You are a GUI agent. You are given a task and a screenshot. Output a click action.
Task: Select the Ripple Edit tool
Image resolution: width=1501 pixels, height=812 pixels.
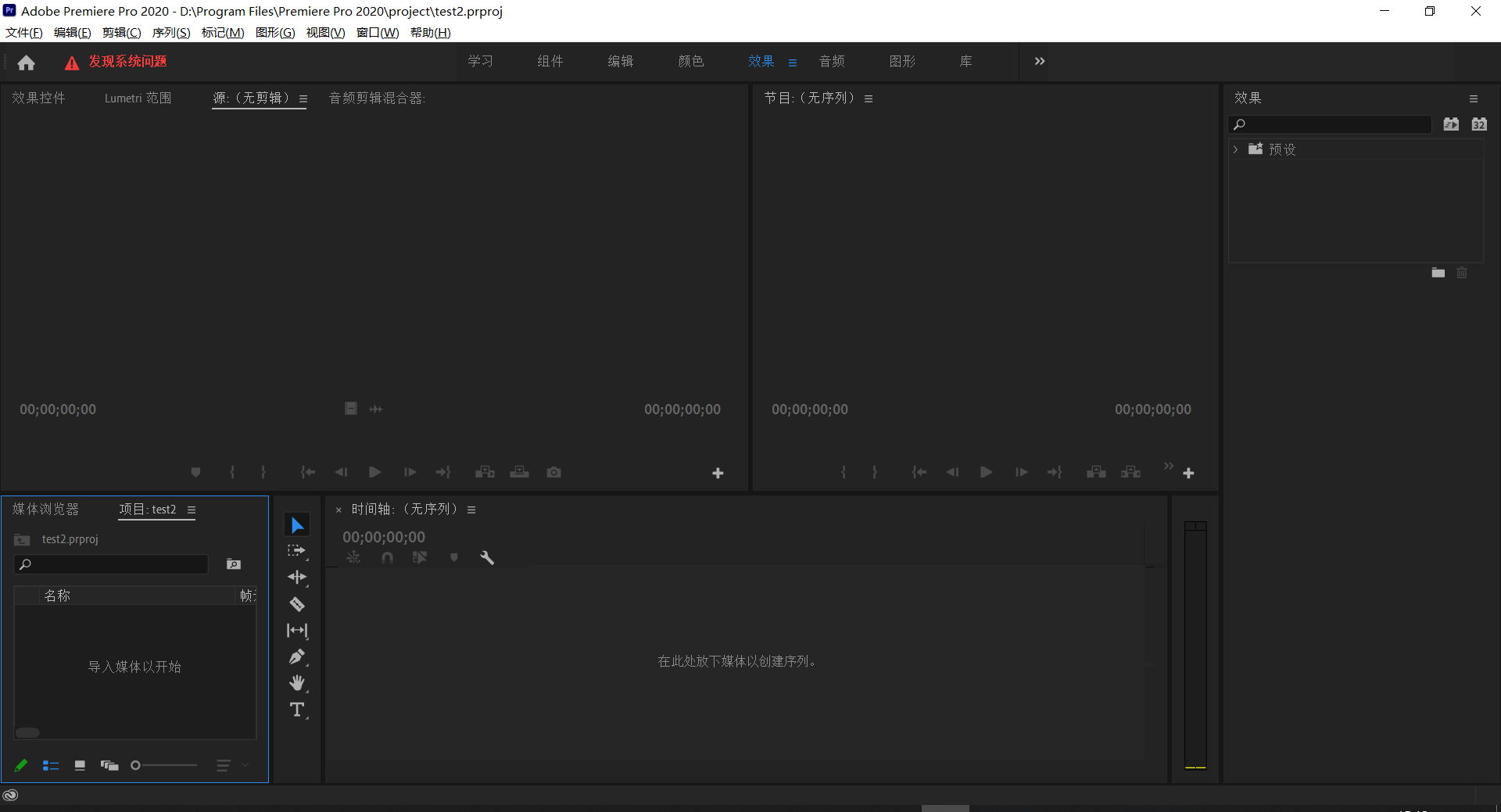coord(297,578)
